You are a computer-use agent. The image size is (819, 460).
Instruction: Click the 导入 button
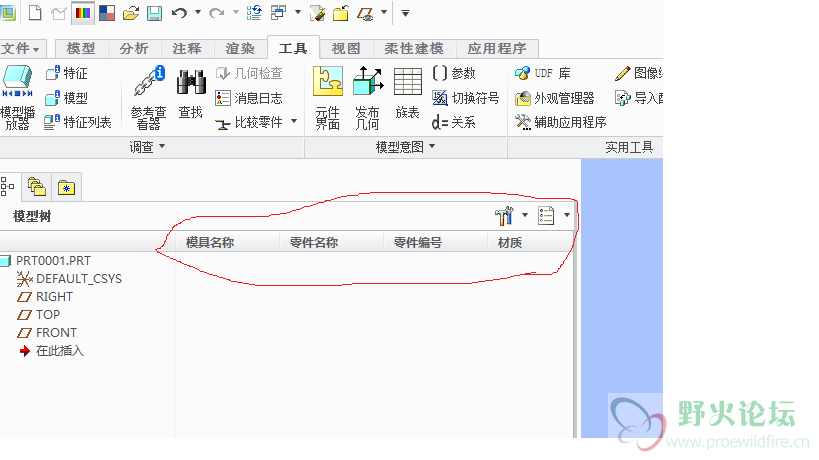[x=638, y=98]
